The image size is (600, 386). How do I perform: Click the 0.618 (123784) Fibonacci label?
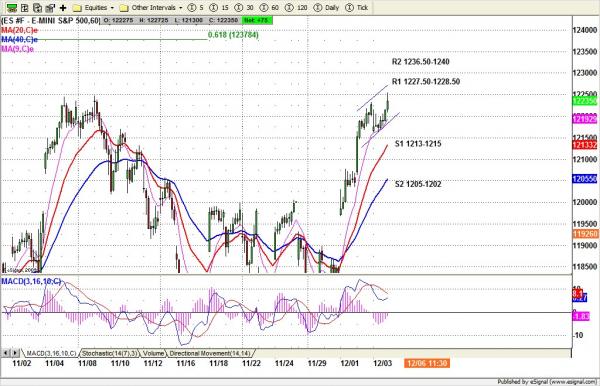click(x=233, y=35)
